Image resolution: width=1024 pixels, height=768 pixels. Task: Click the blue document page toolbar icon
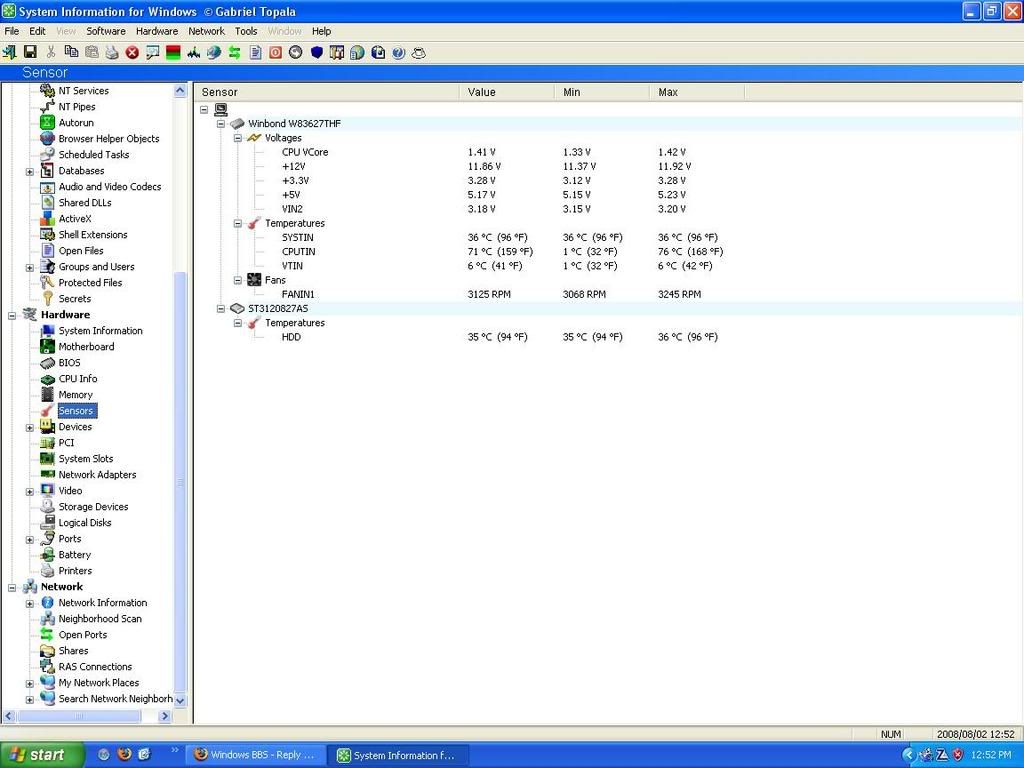pos(255,53)
